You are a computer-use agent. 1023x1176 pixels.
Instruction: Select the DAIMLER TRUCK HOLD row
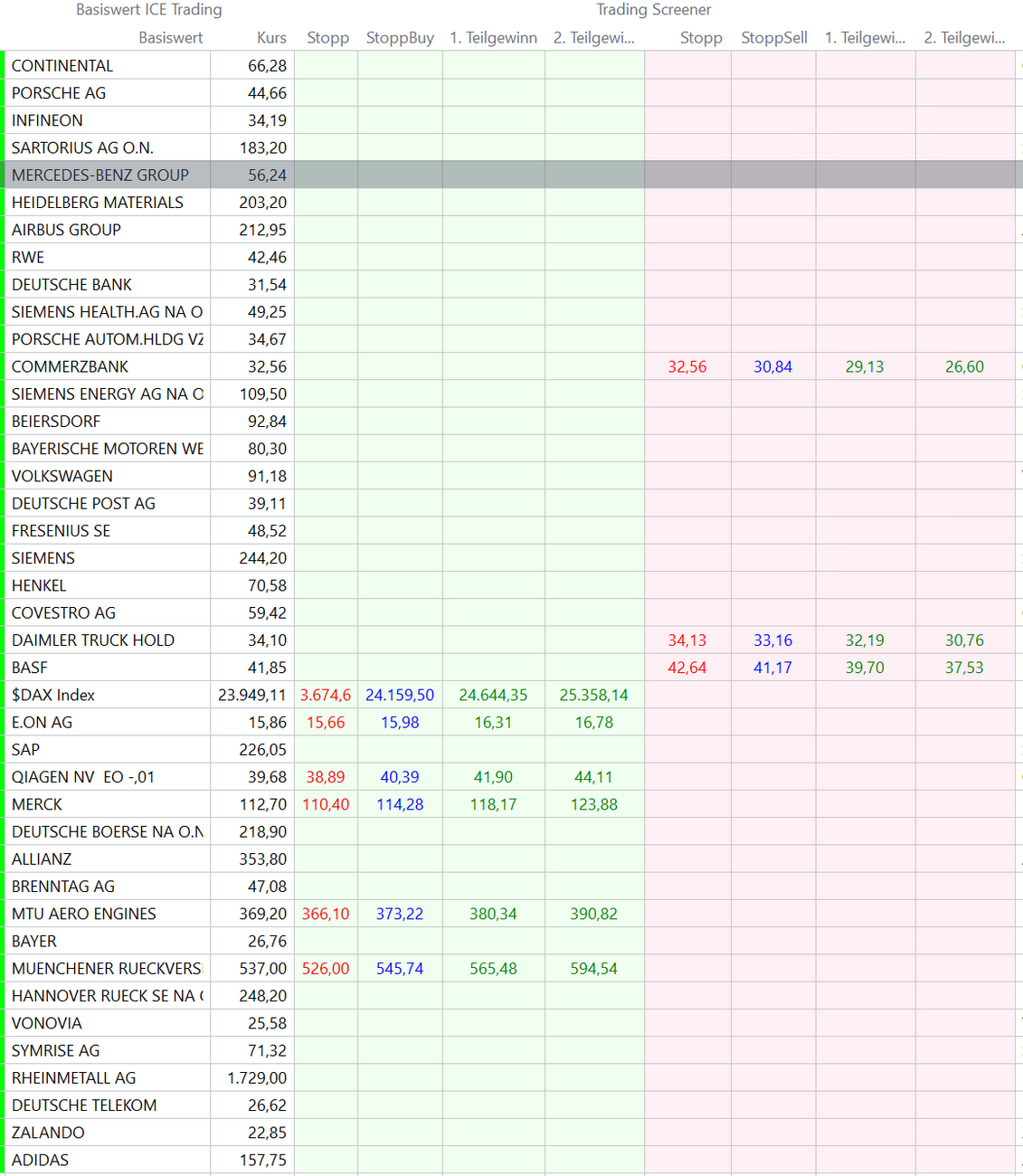[93, 640]
